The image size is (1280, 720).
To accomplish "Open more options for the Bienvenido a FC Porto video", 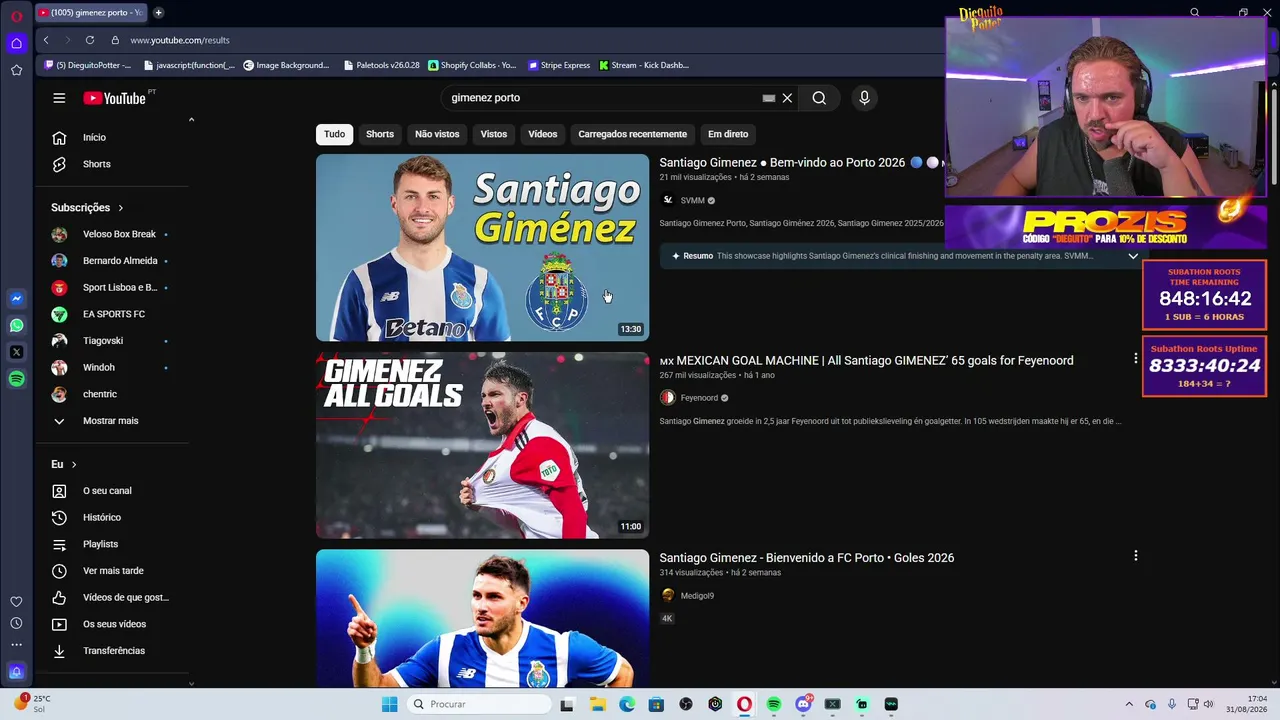I will 1135,556.
